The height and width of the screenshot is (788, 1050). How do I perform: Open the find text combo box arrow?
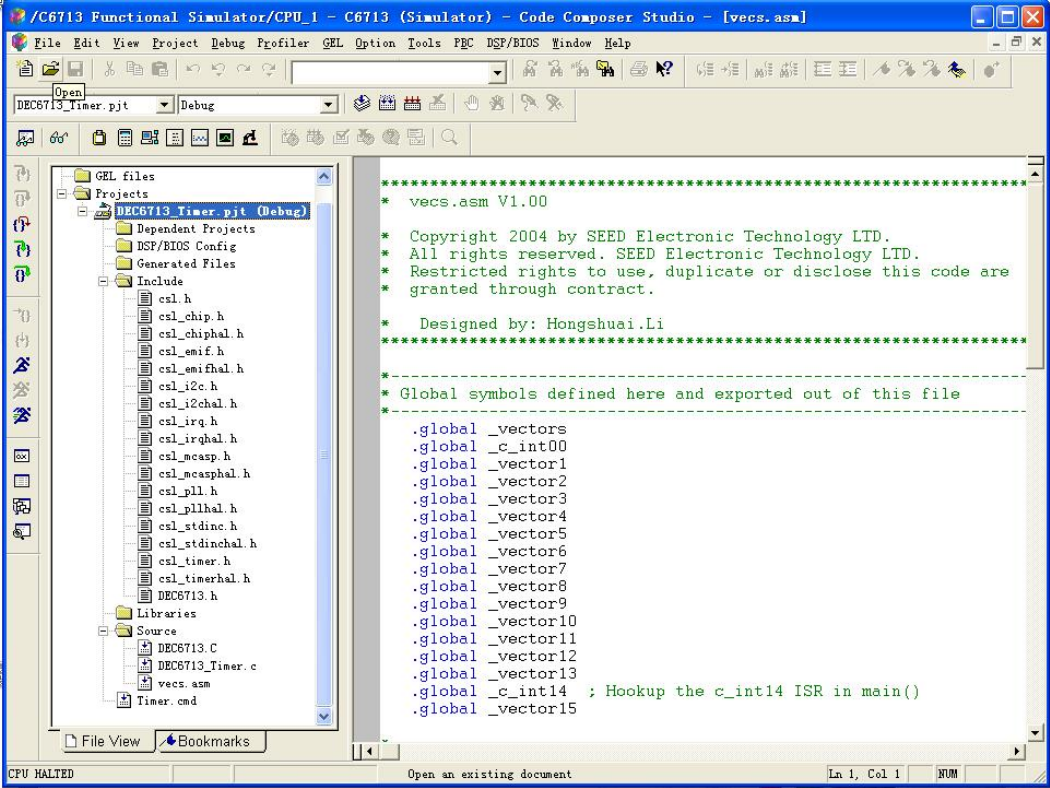click(497, 72)
